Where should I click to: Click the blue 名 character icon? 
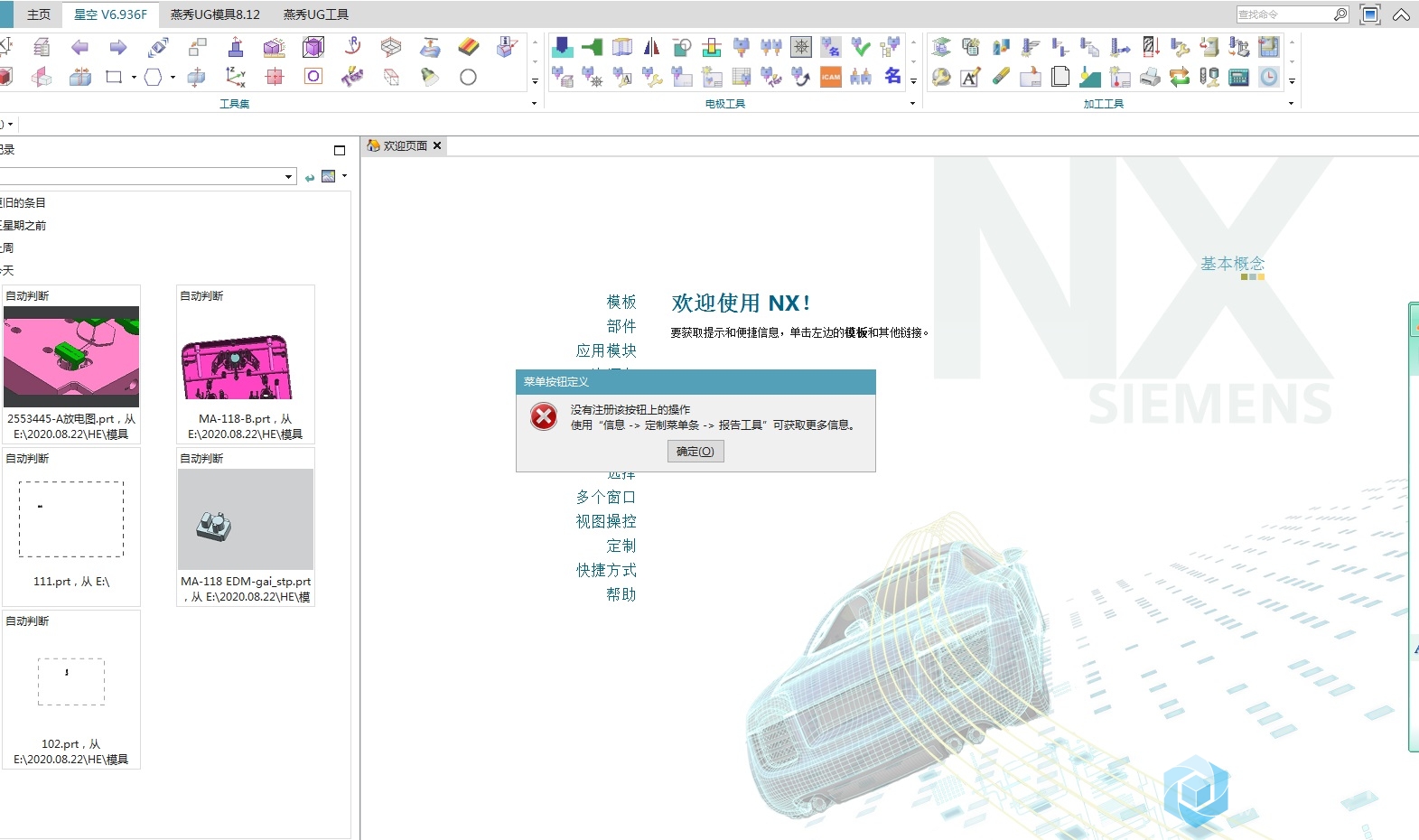[892, 76]
